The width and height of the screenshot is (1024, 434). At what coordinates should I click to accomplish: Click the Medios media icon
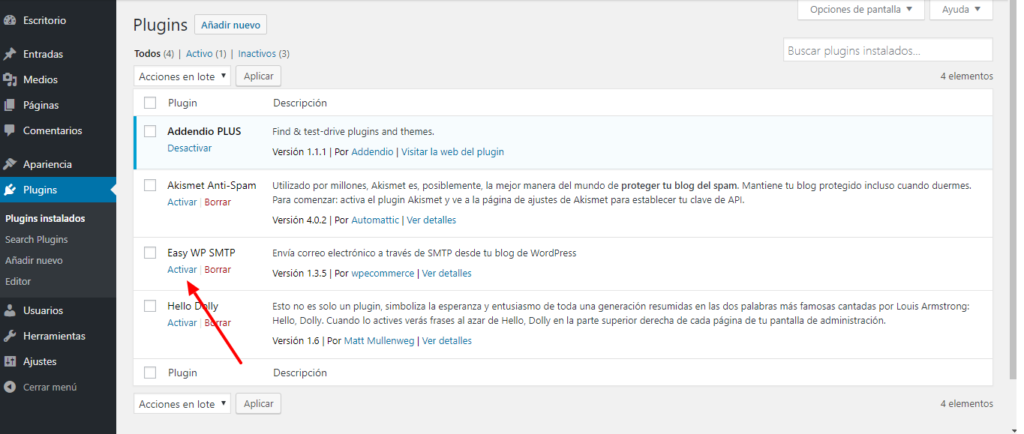[x=9, y=80]
